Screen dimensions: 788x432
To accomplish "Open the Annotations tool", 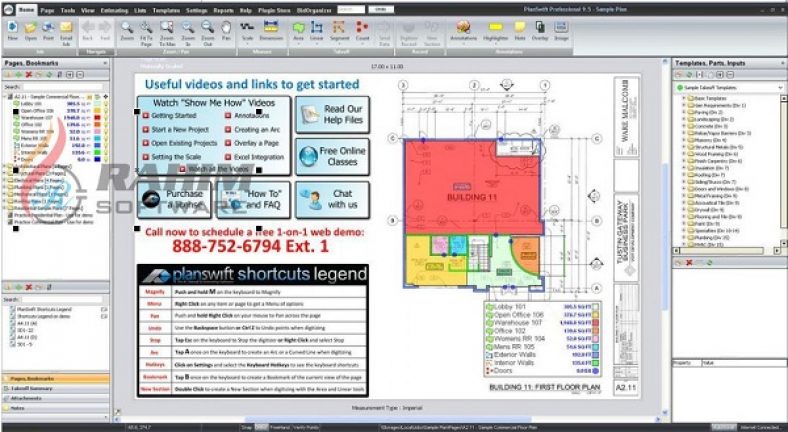I will tap(463, 28).
